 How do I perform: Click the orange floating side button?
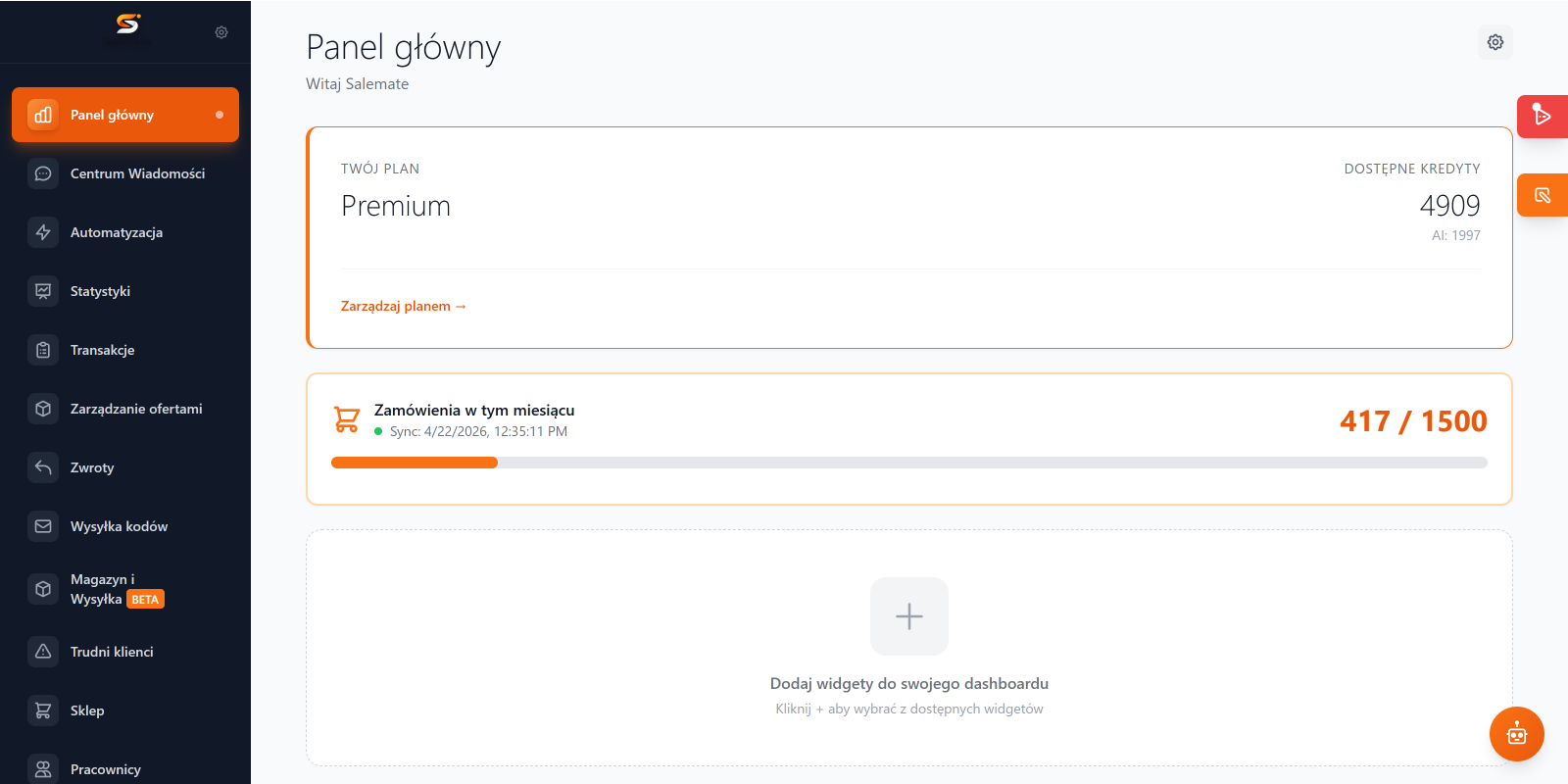pyautogui.click(x=1543, y=195)
